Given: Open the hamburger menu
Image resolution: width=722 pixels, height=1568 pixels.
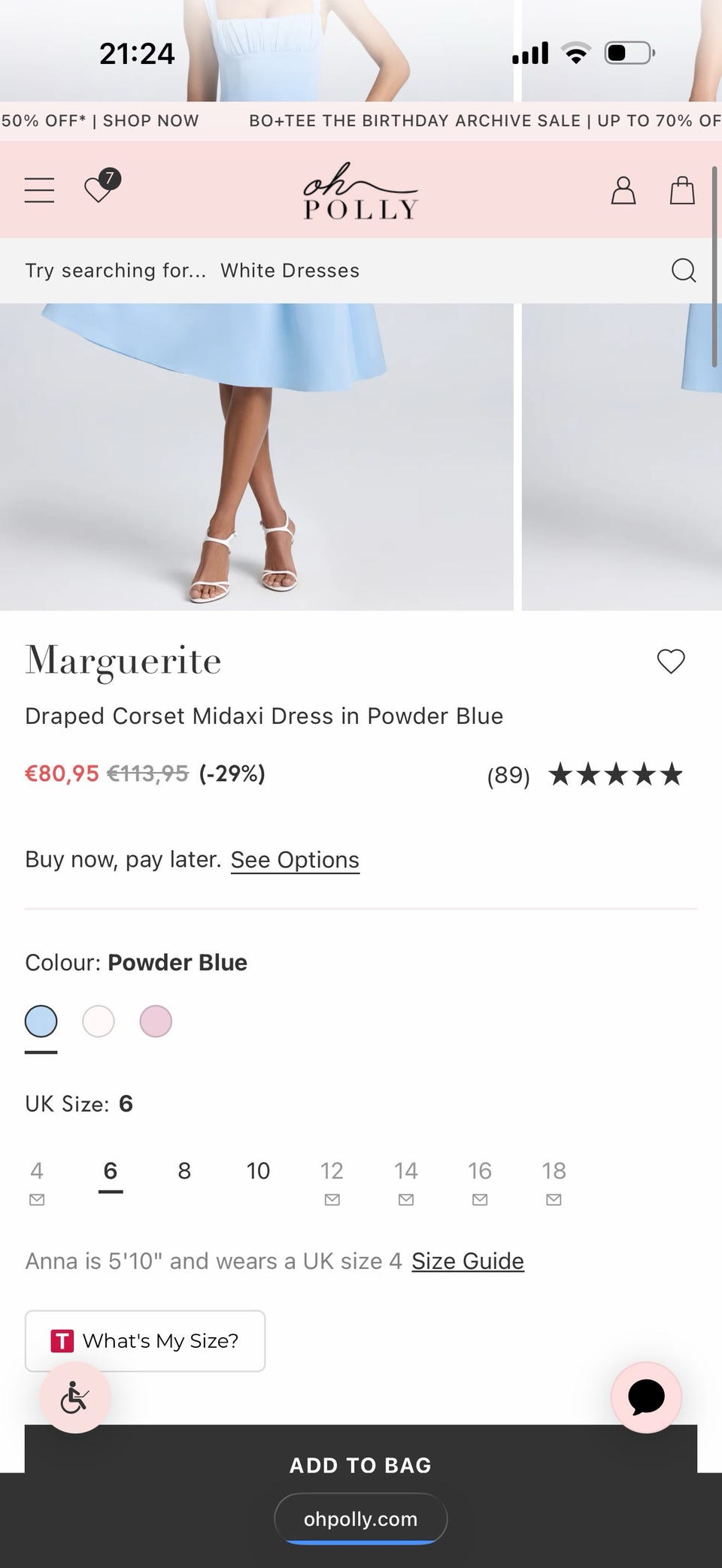Looking at the screenshot, I should 39,190.
